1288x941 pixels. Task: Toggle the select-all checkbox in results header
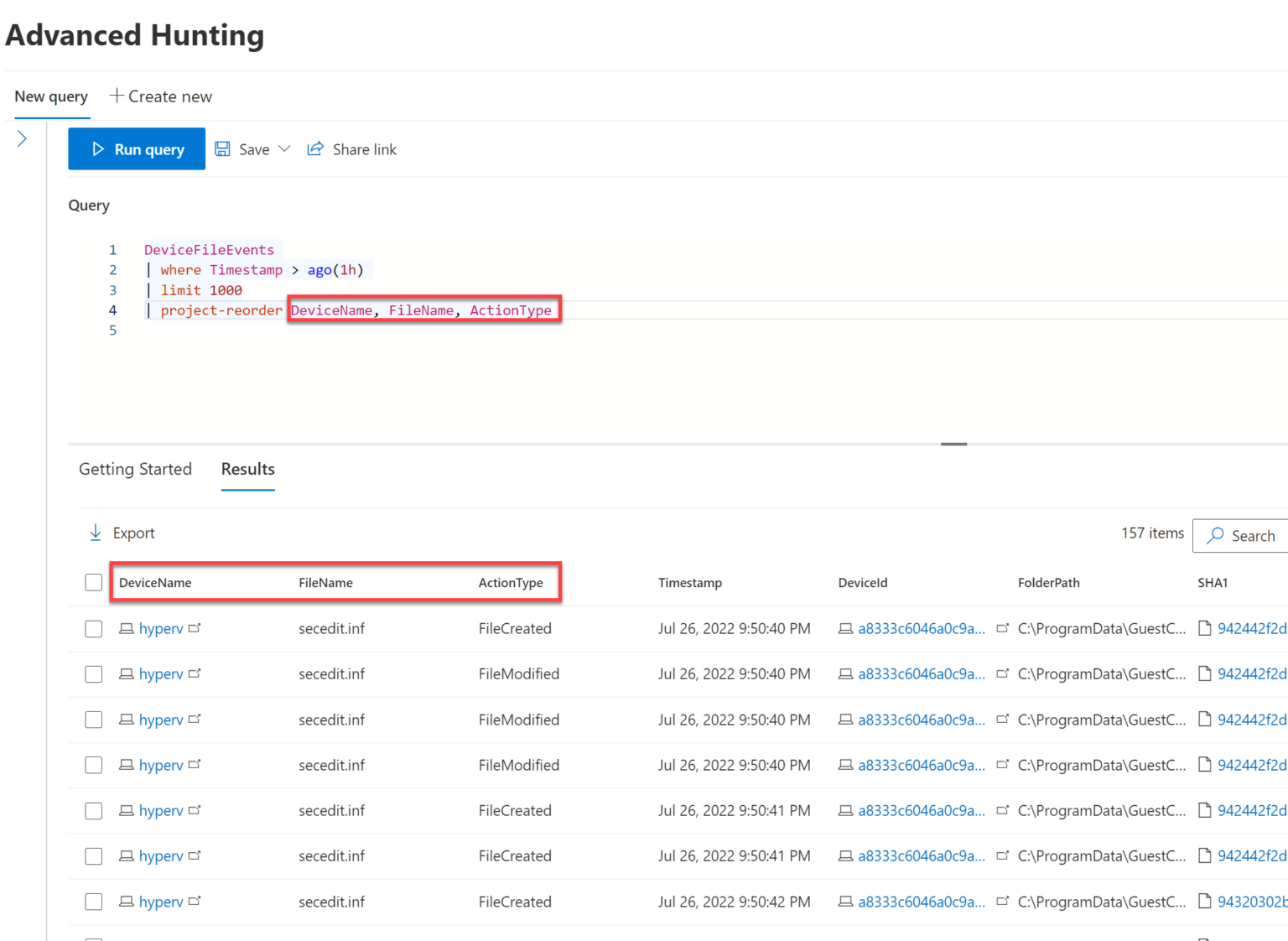pyautogui.click(x=94, y=583)
